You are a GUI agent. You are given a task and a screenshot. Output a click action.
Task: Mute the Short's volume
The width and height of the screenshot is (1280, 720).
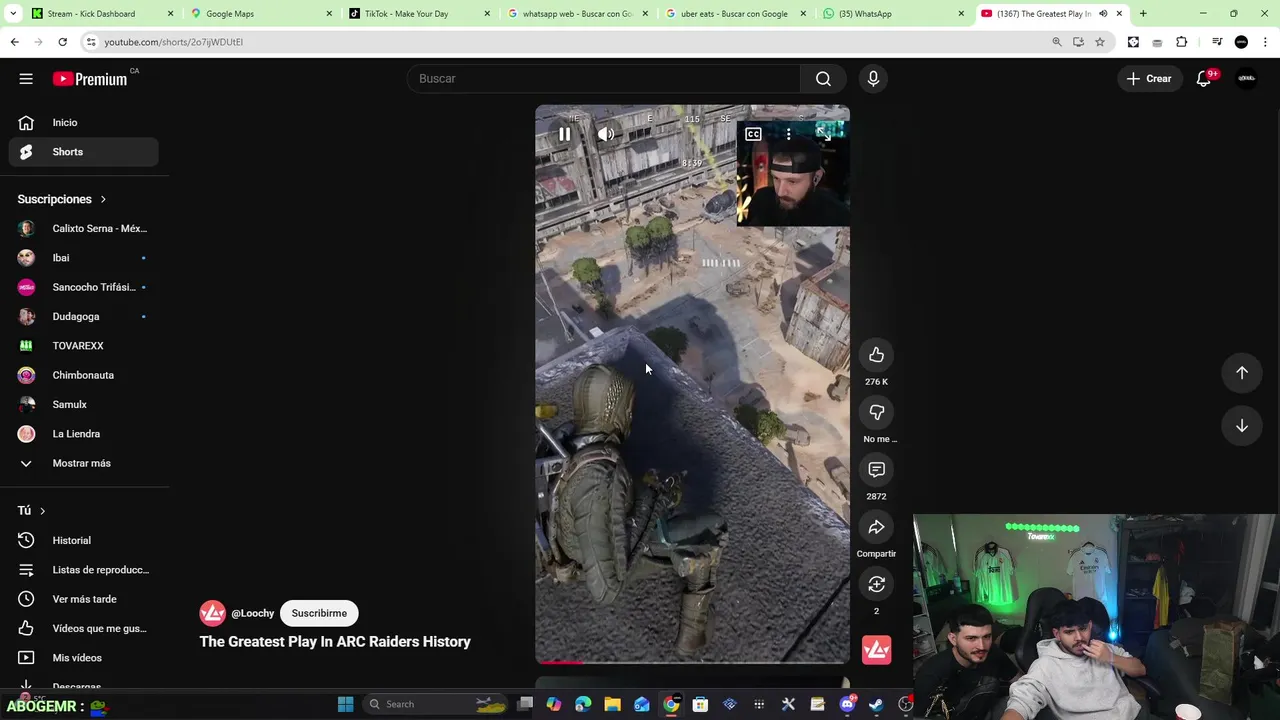click(x=606, y=134)
